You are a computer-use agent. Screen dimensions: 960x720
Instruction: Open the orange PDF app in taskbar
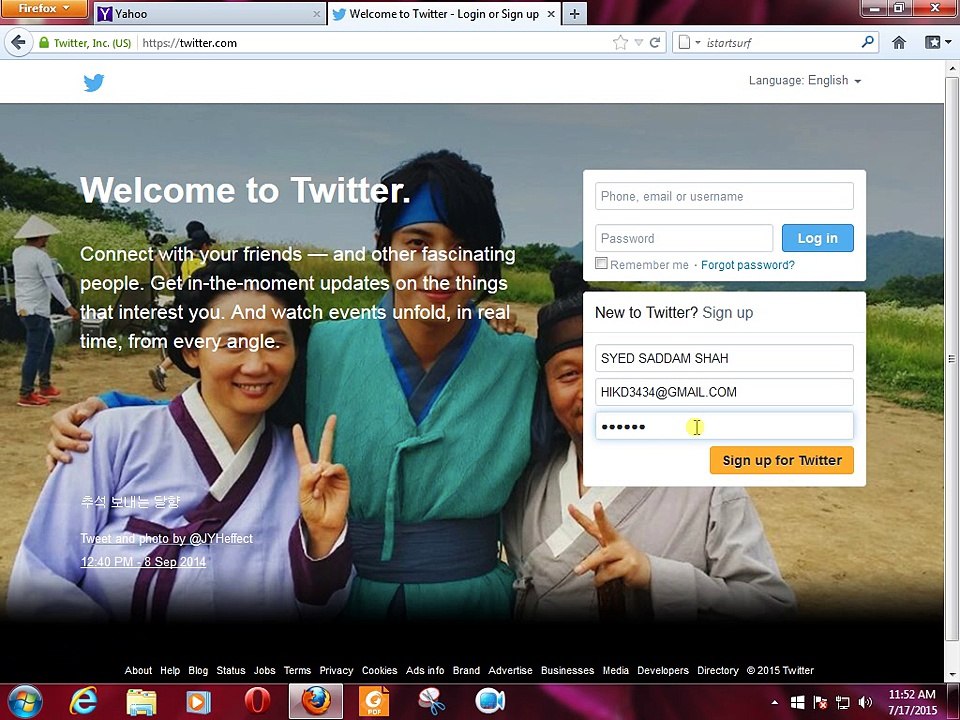pyautogui.click(x=373, y=702)
